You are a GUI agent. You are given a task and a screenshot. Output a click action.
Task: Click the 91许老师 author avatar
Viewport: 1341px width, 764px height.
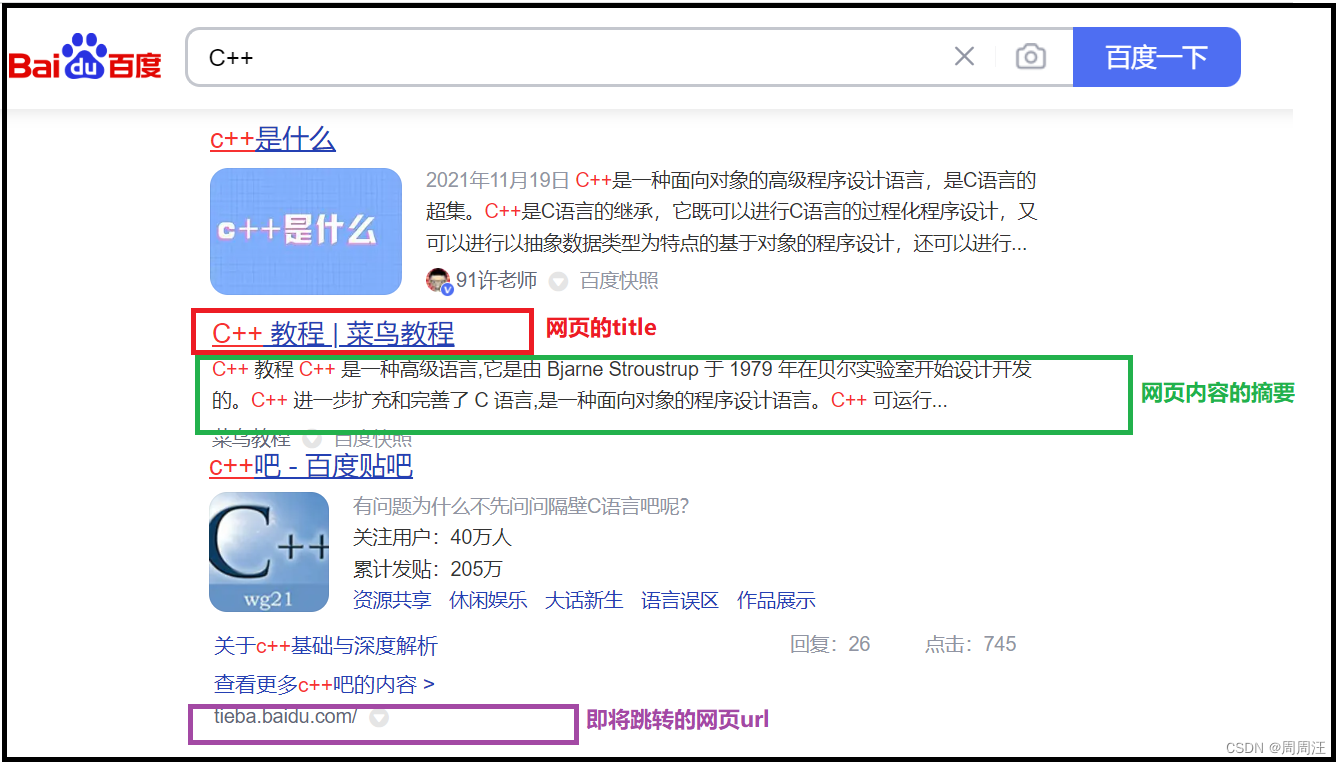[x=439, y=281]
